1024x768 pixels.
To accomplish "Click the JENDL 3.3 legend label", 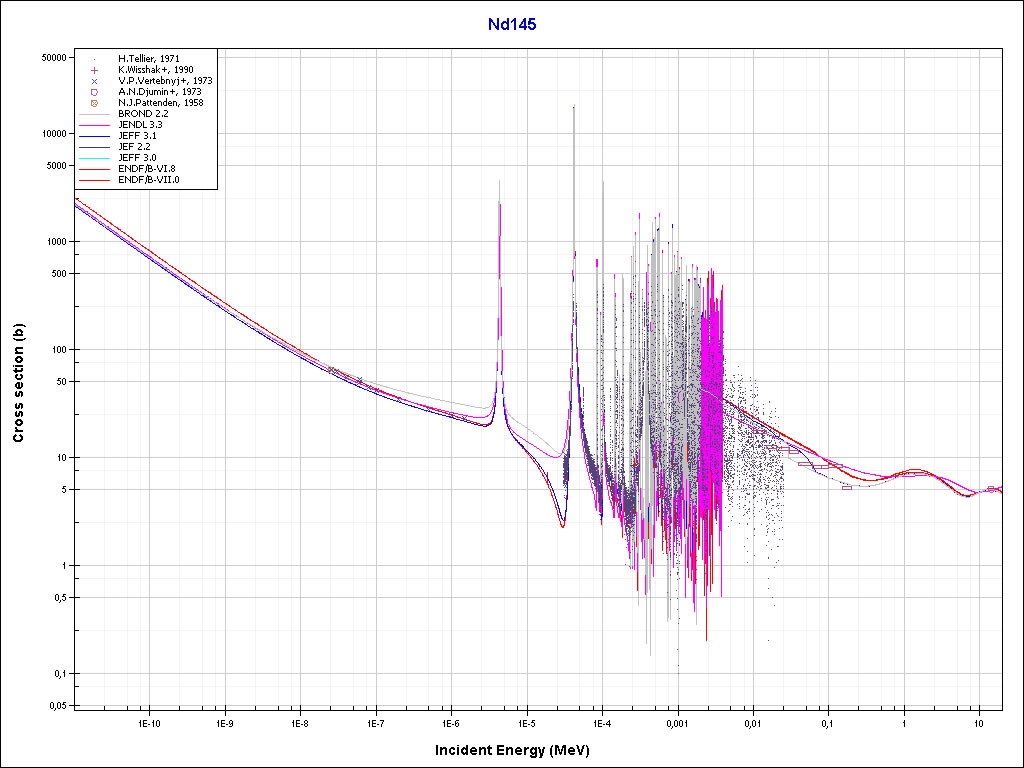I will pyautogui.click(x=140, y=125).
